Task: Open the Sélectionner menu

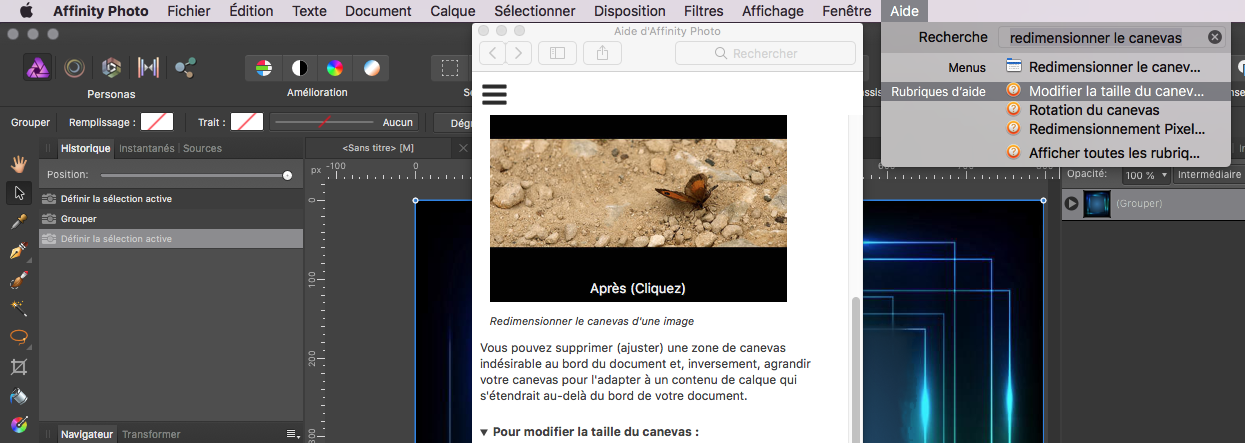Action: pyautogui.click(x=535, y=11)
